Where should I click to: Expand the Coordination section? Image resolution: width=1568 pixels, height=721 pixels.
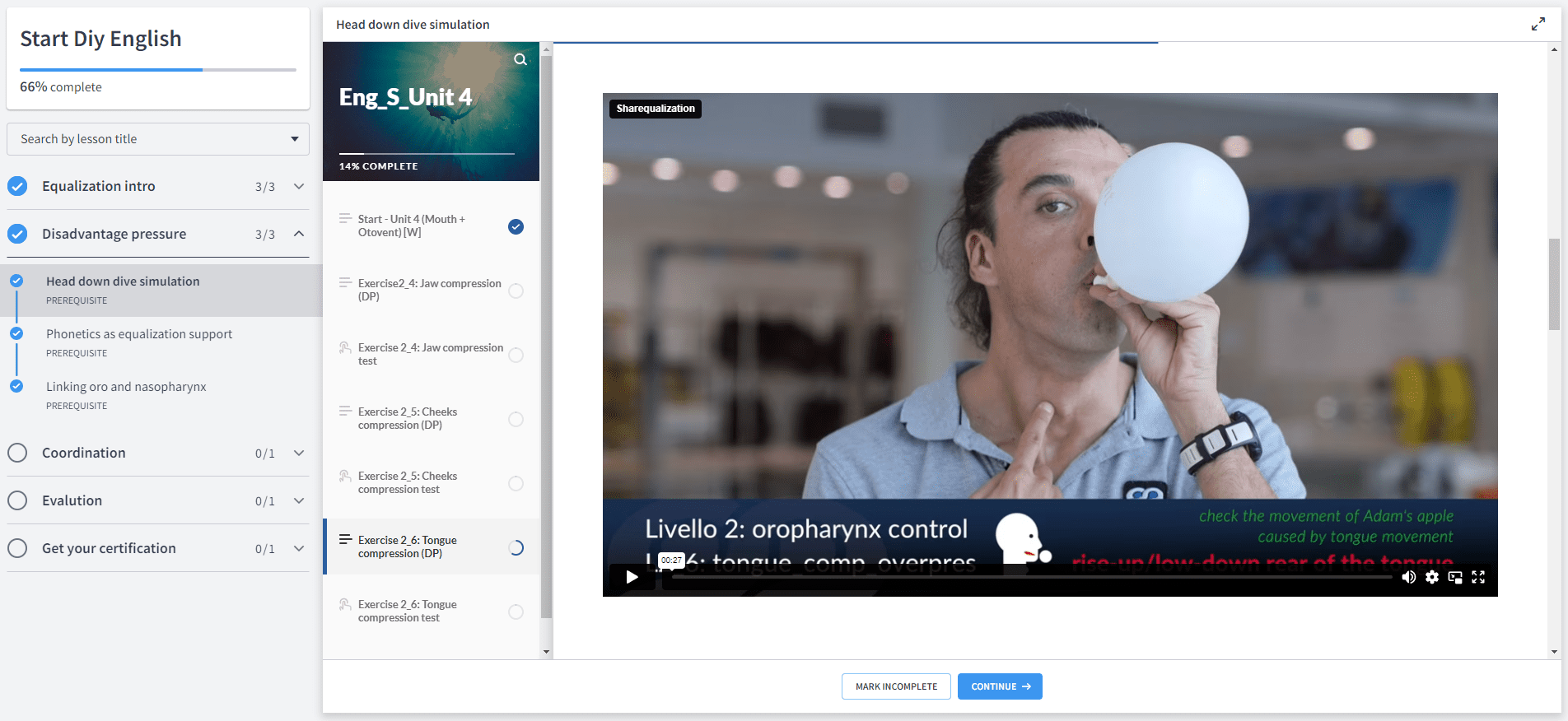(299, 453)
